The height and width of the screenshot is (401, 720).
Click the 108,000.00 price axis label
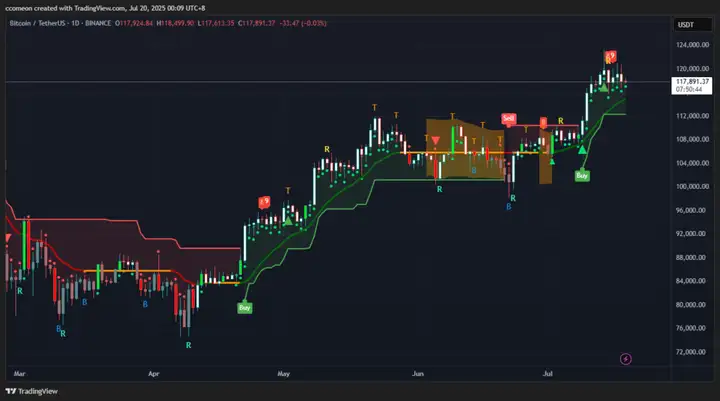tap(692, 139)
